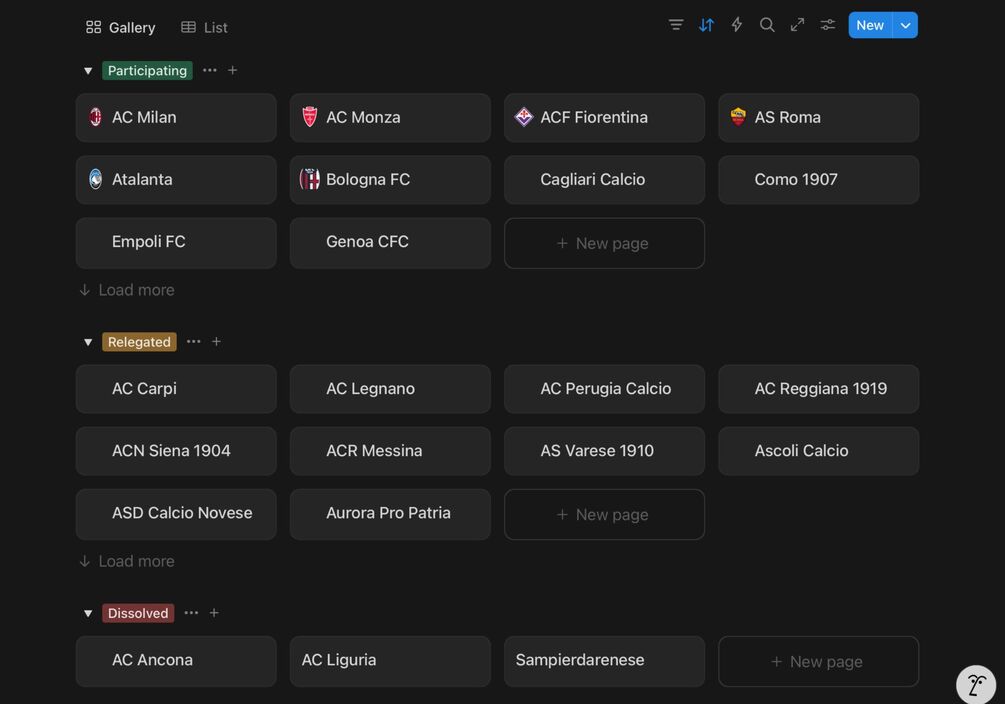The height and width of the screenshot is (704, 1005).
Task: Add page to Relegated group plus
Action: (216, 341)
